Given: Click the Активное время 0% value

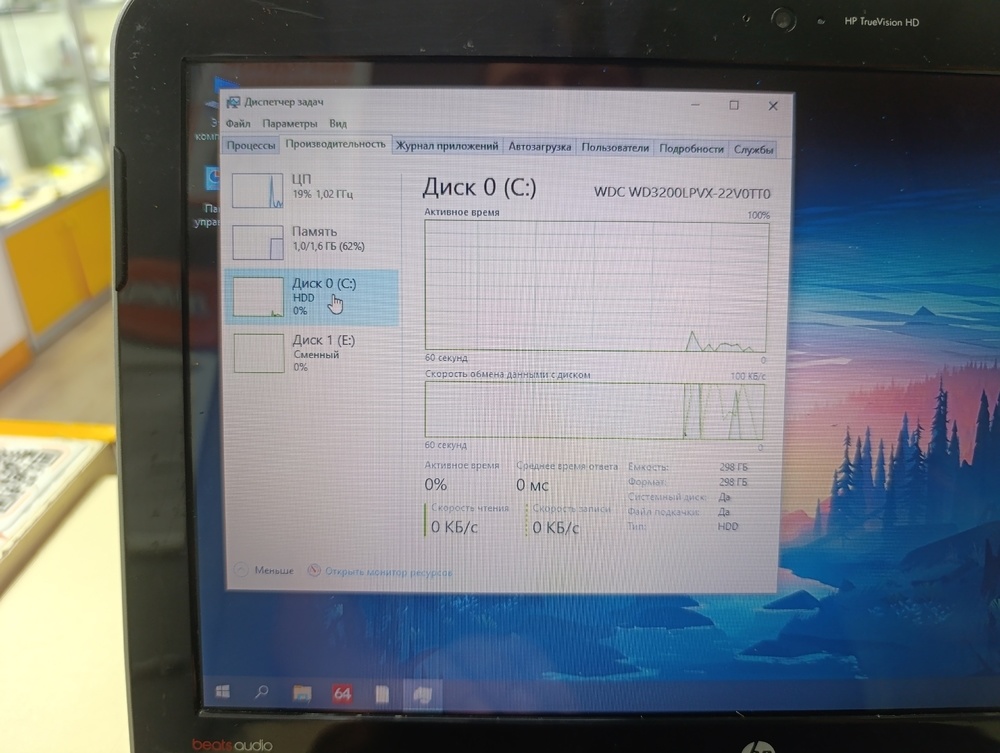Looking at the screenshot, I should pos(436,485).
